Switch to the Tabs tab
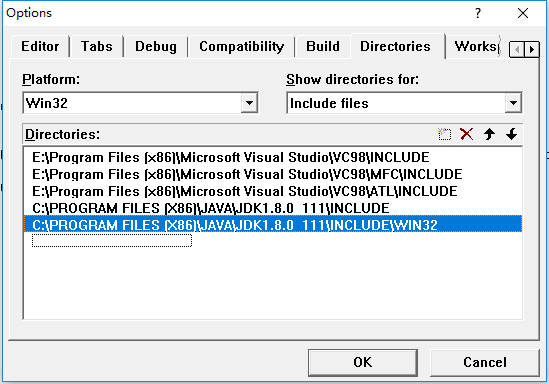The image size is (549, 384). 97,47
